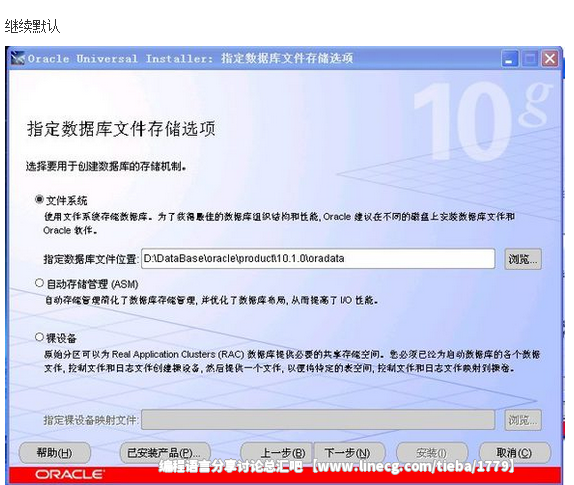The width and height of the screenshot is (574, 485).
Task: Click the 指定数据库文件位置 label
Action: (91, 259)
